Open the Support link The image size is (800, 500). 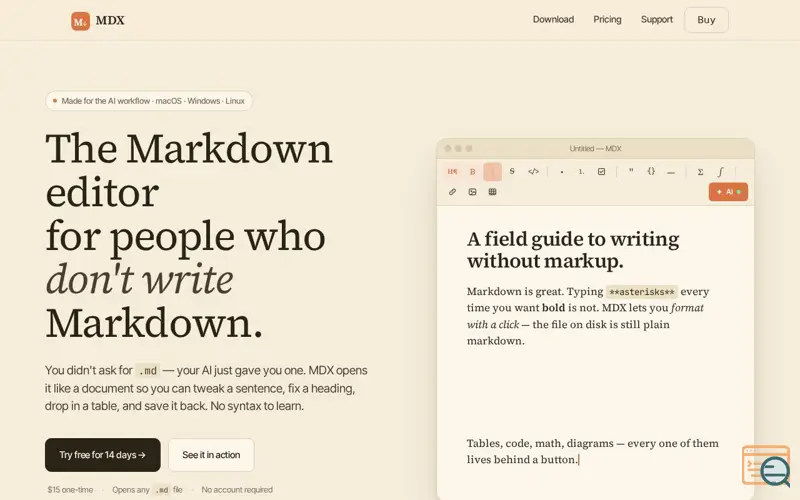657,19
